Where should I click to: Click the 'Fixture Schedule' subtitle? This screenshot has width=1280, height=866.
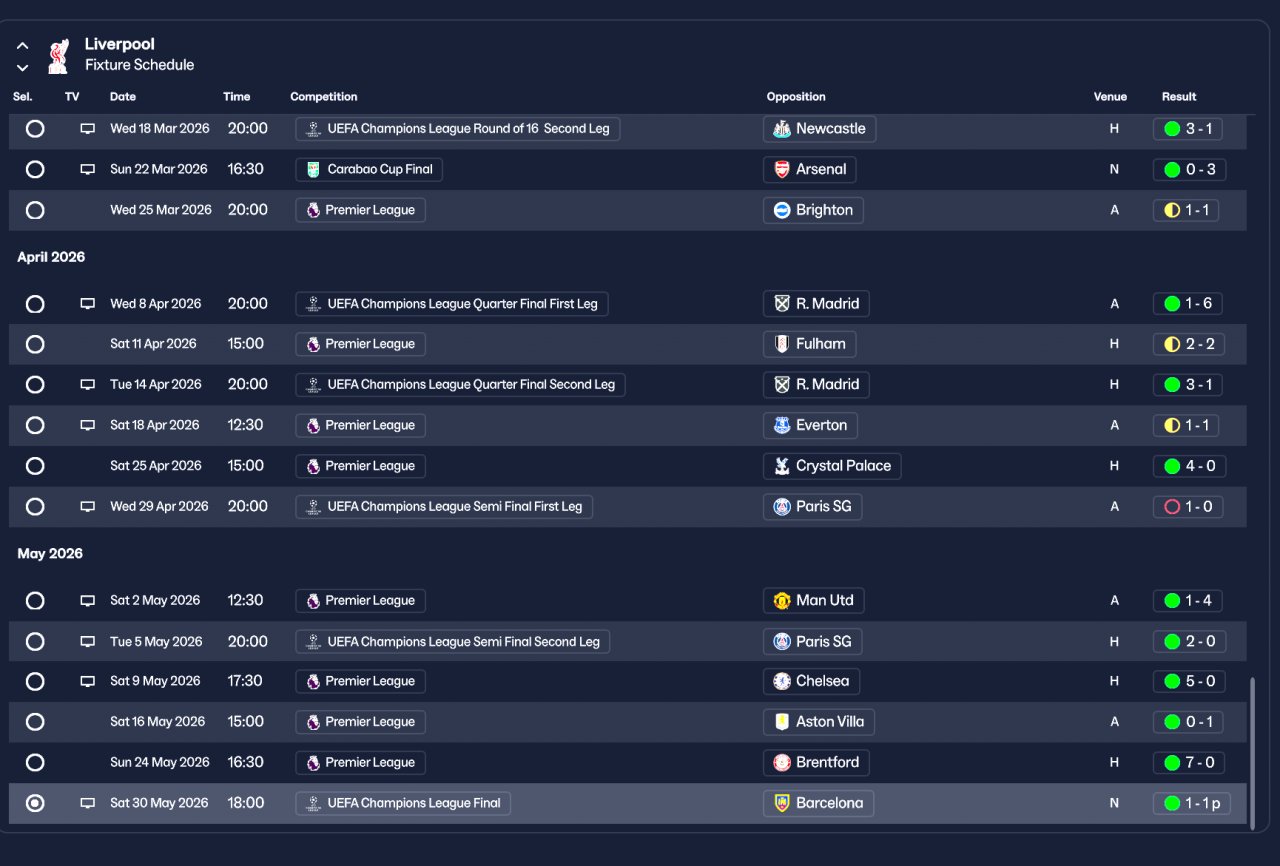140,65
